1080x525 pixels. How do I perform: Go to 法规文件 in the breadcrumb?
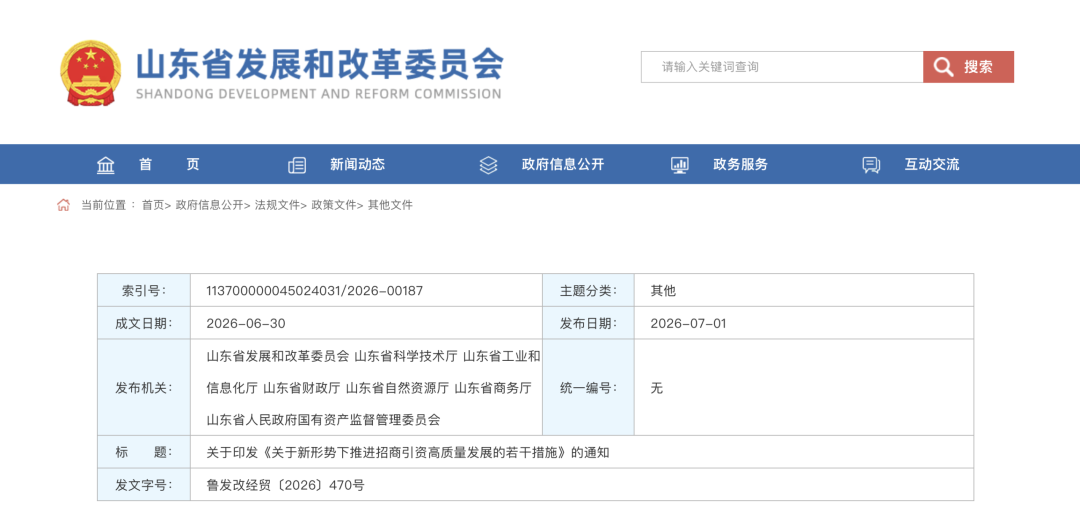(278, 205)
